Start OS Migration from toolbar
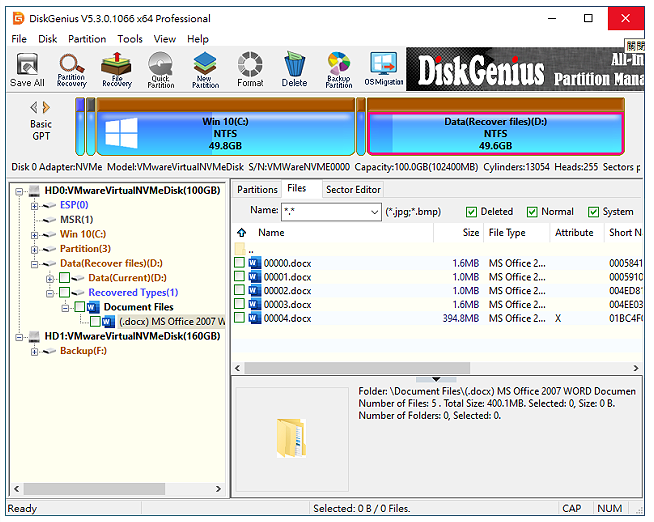 coord(384,69)
